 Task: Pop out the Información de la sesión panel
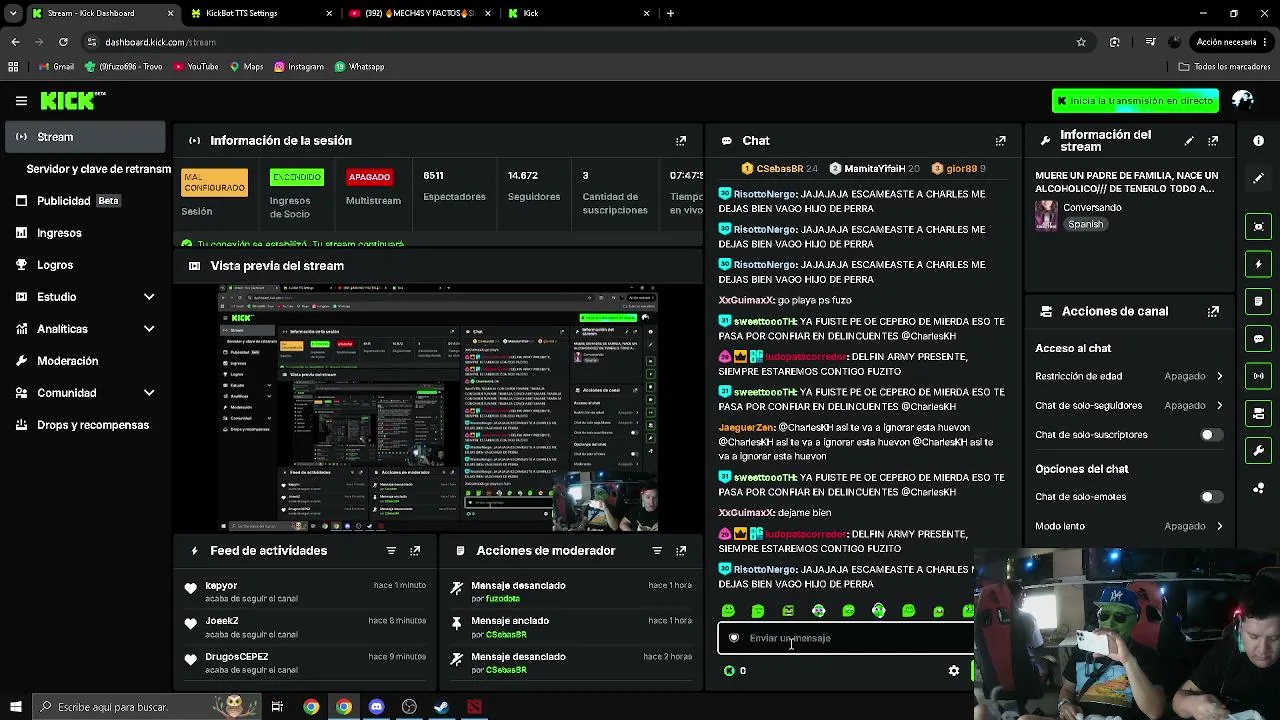(x=681, y=141)
